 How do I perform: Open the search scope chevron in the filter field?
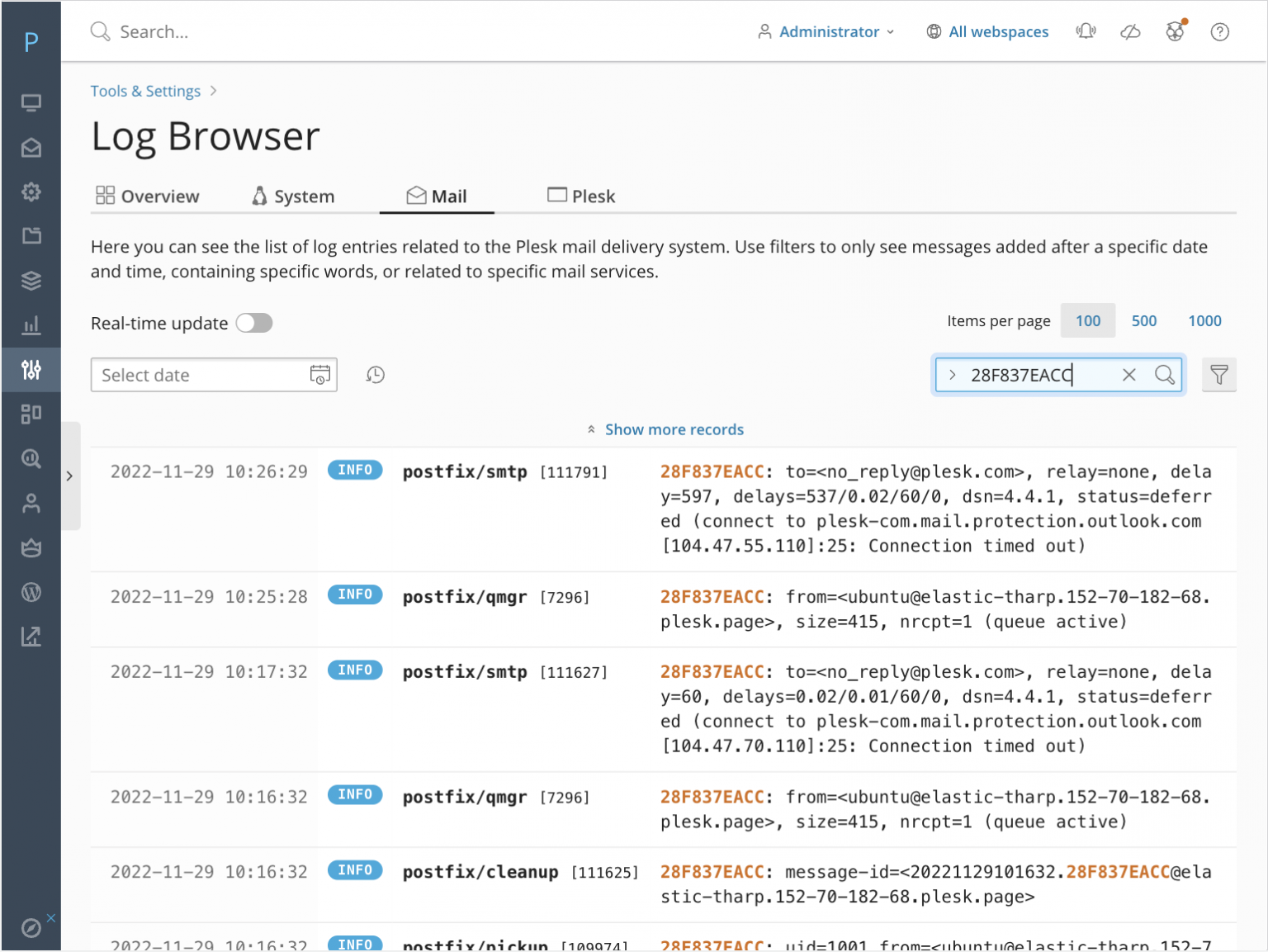(x=953, y=375)
